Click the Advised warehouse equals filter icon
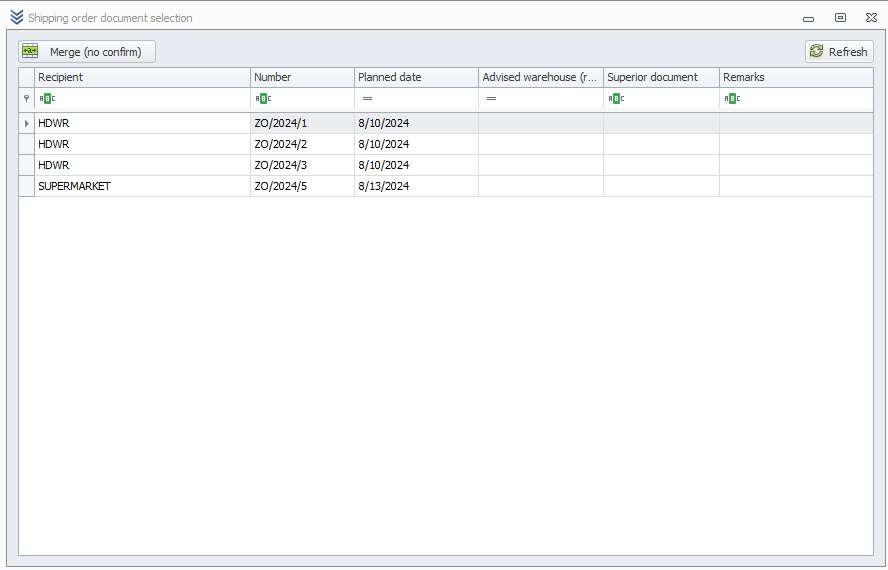The height and width of the screenshot is (570, 888). [x=491, y=99]
